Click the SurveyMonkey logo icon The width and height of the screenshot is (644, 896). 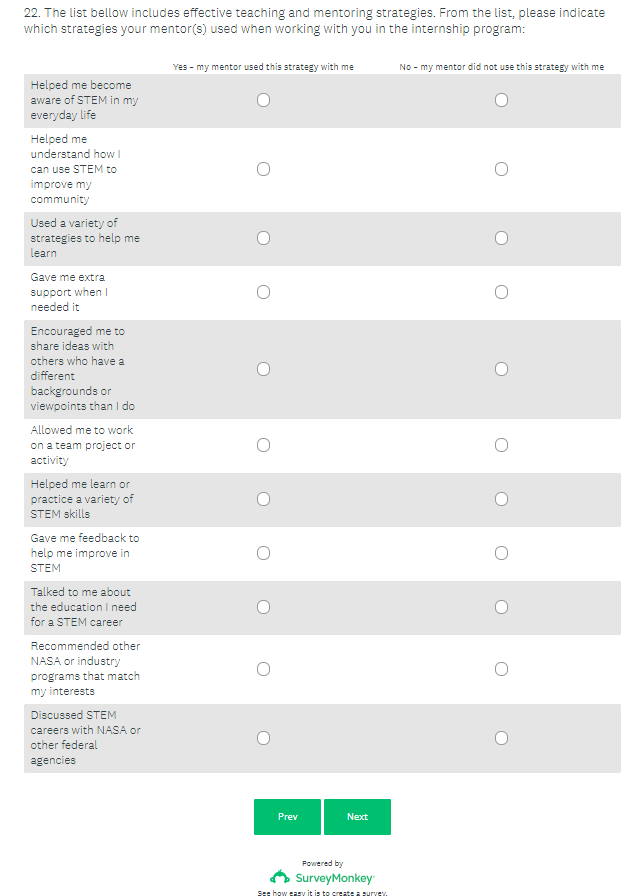(x=281, y=877)
